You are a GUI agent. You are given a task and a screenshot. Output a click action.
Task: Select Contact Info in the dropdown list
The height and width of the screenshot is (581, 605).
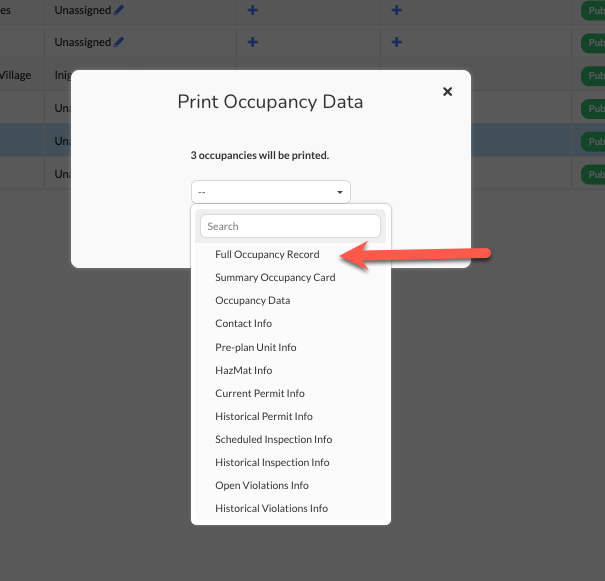[243, 324]
